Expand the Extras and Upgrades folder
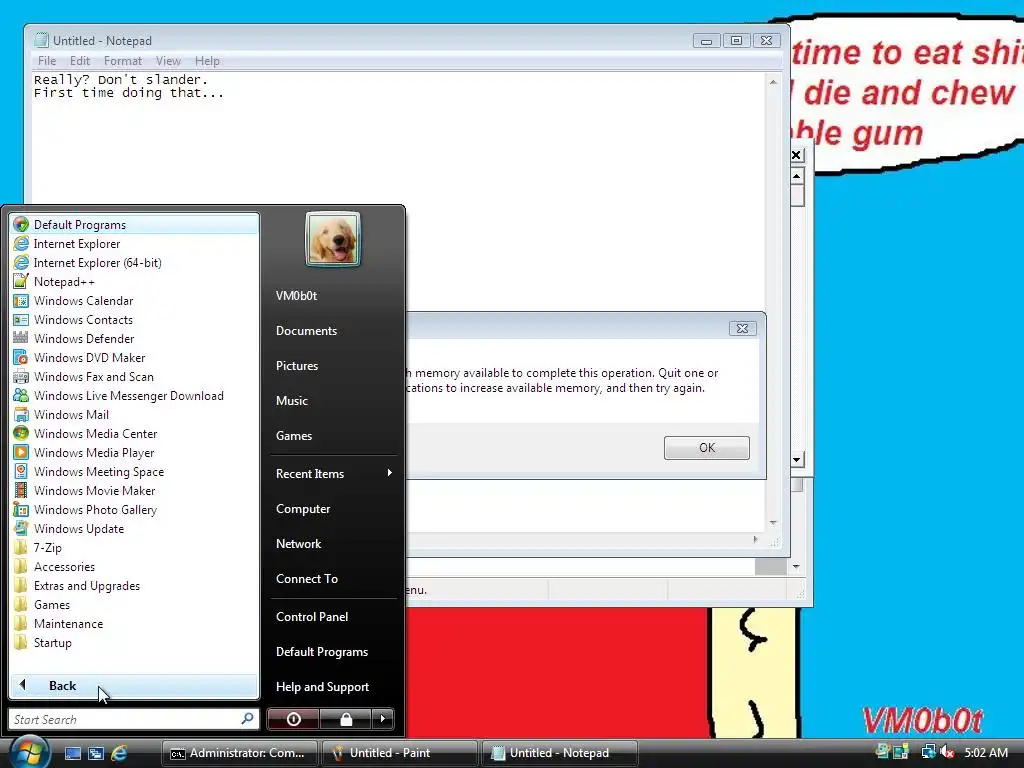The height and width of the screenshot is (768, 1024). click(x=135, y=586)
